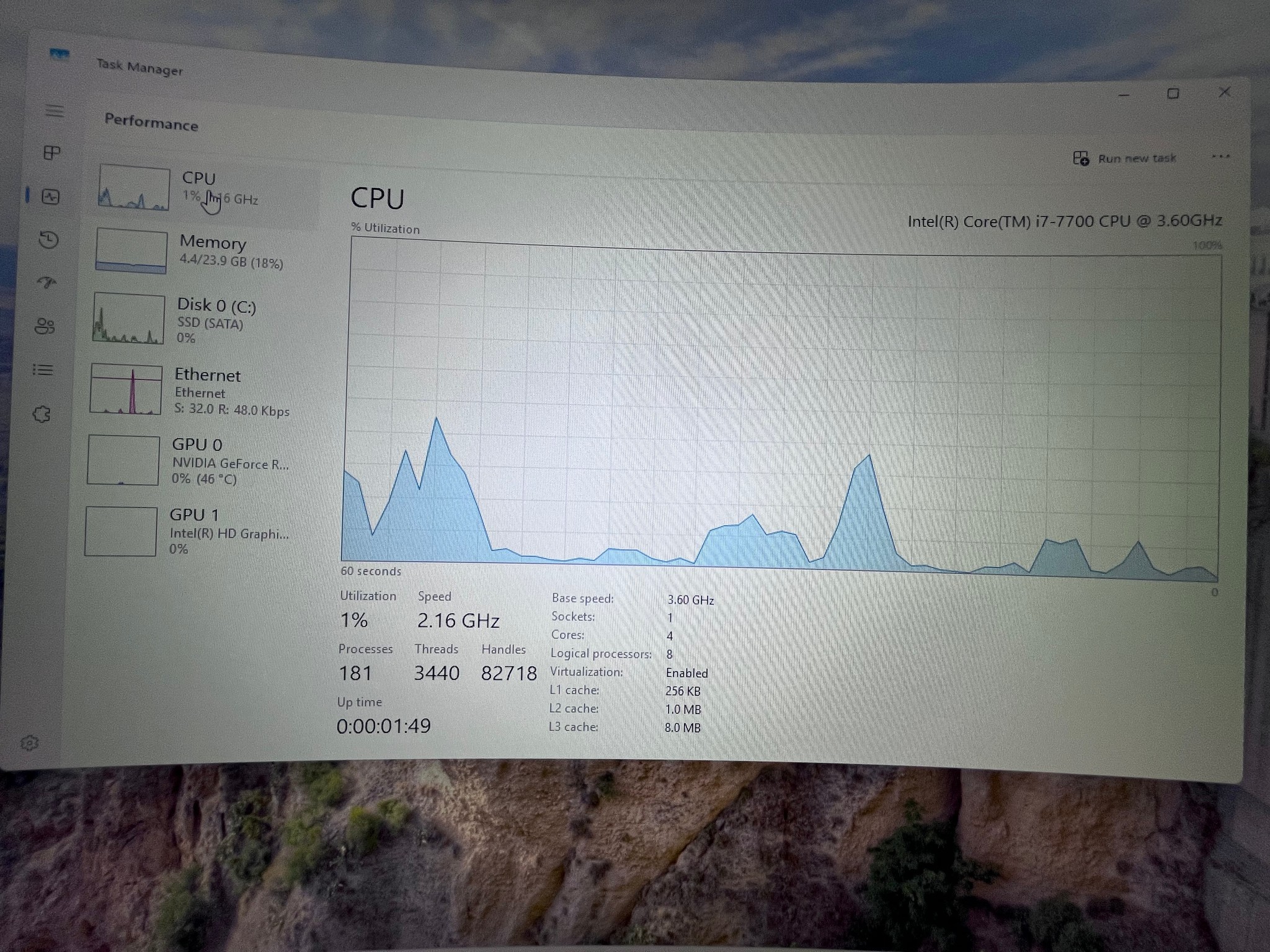1270x952 pixels.
Task: Open Task Manager settings gear
Action: pyautogui.click(x=29, y=743)
